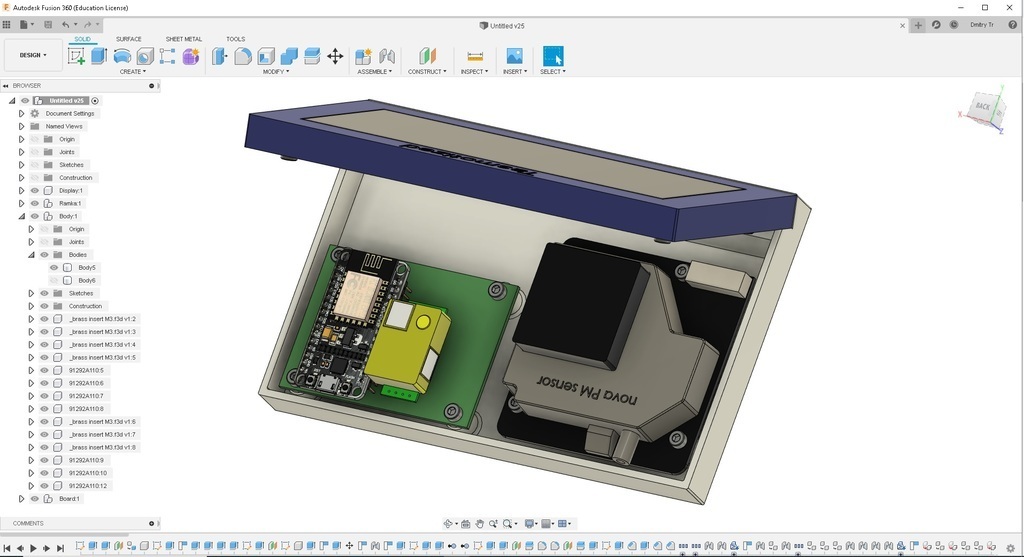The width and height of the screenshot is (1024, 557).
Task: Click the Insert image icon
Action: [x=514, y=56]
